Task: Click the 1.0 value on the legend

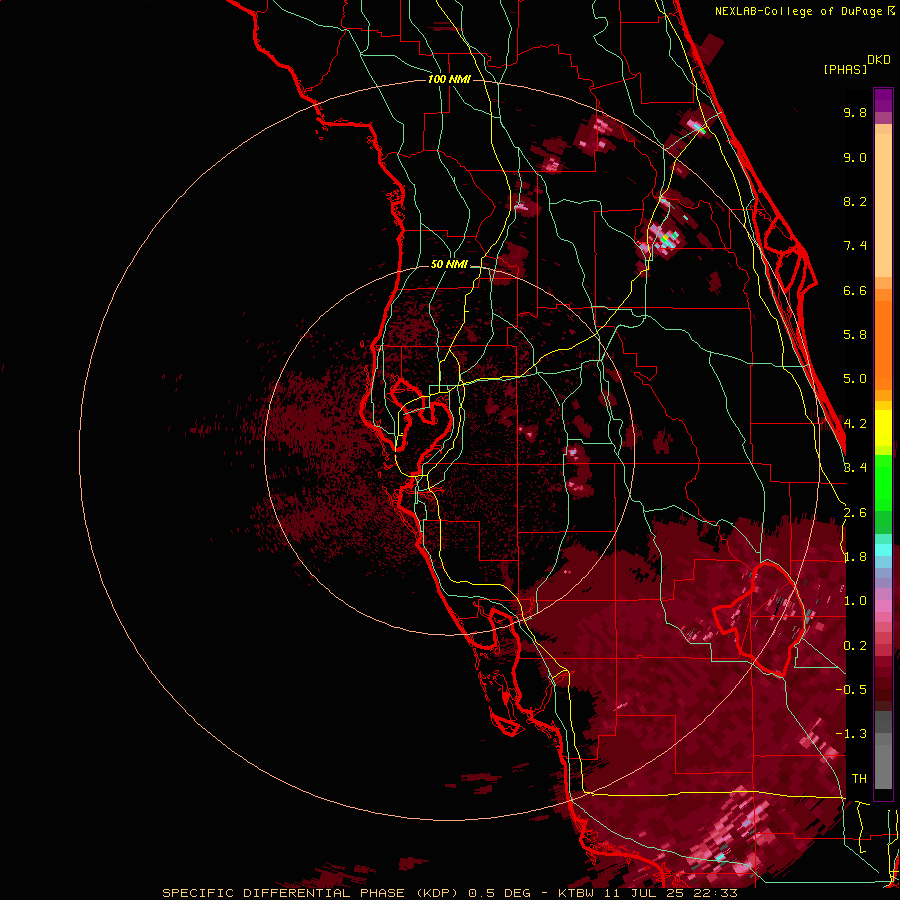Action: [855, 601]
